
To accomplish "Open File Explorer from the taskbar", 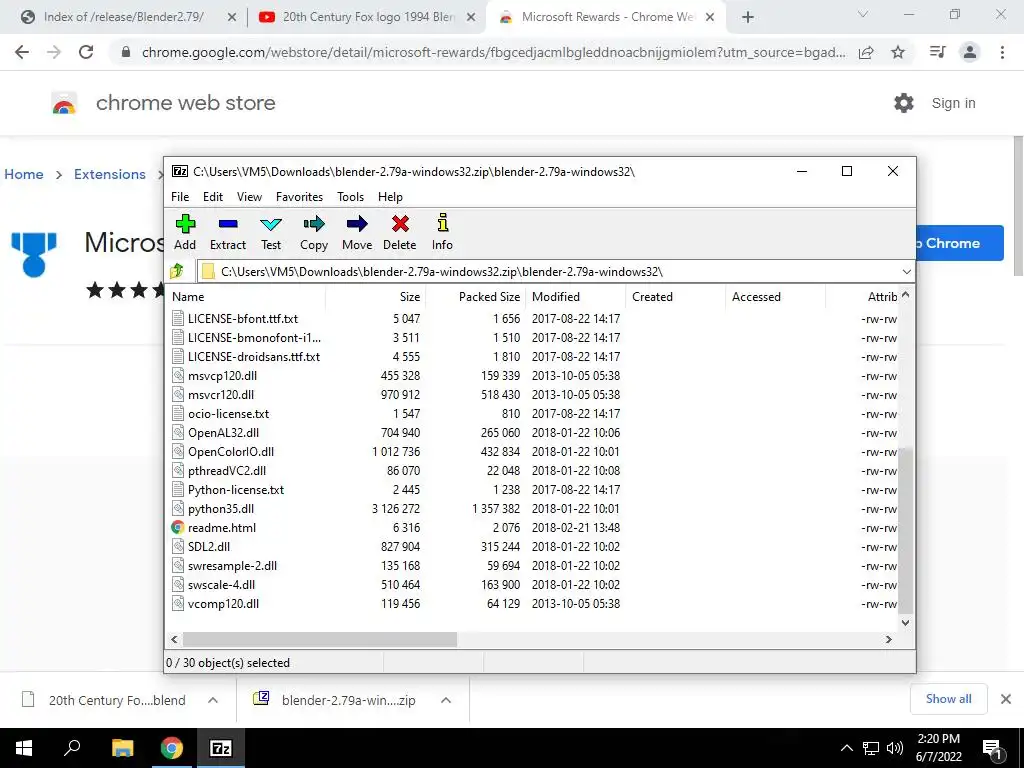I will 122,748.
